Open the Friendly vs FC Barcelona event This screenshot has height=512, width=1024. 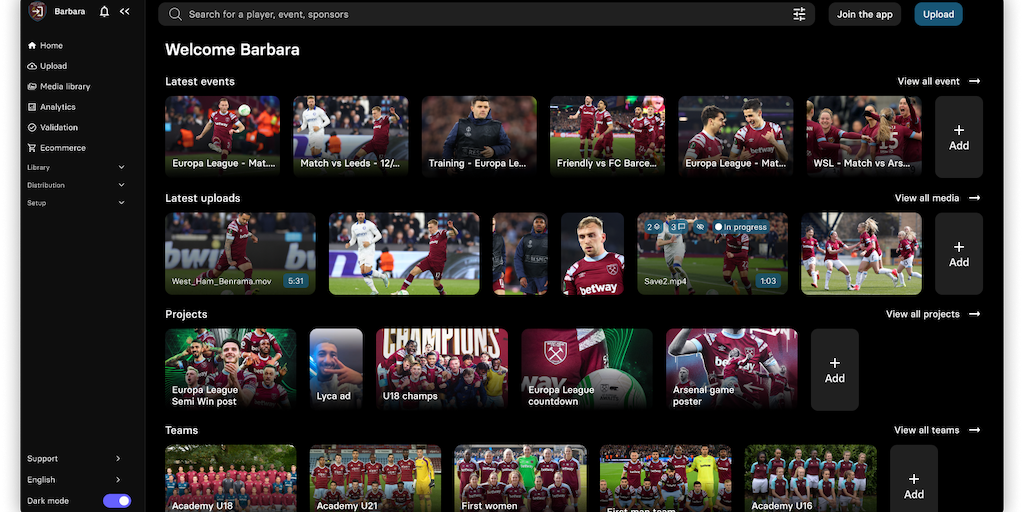(607, 136)
